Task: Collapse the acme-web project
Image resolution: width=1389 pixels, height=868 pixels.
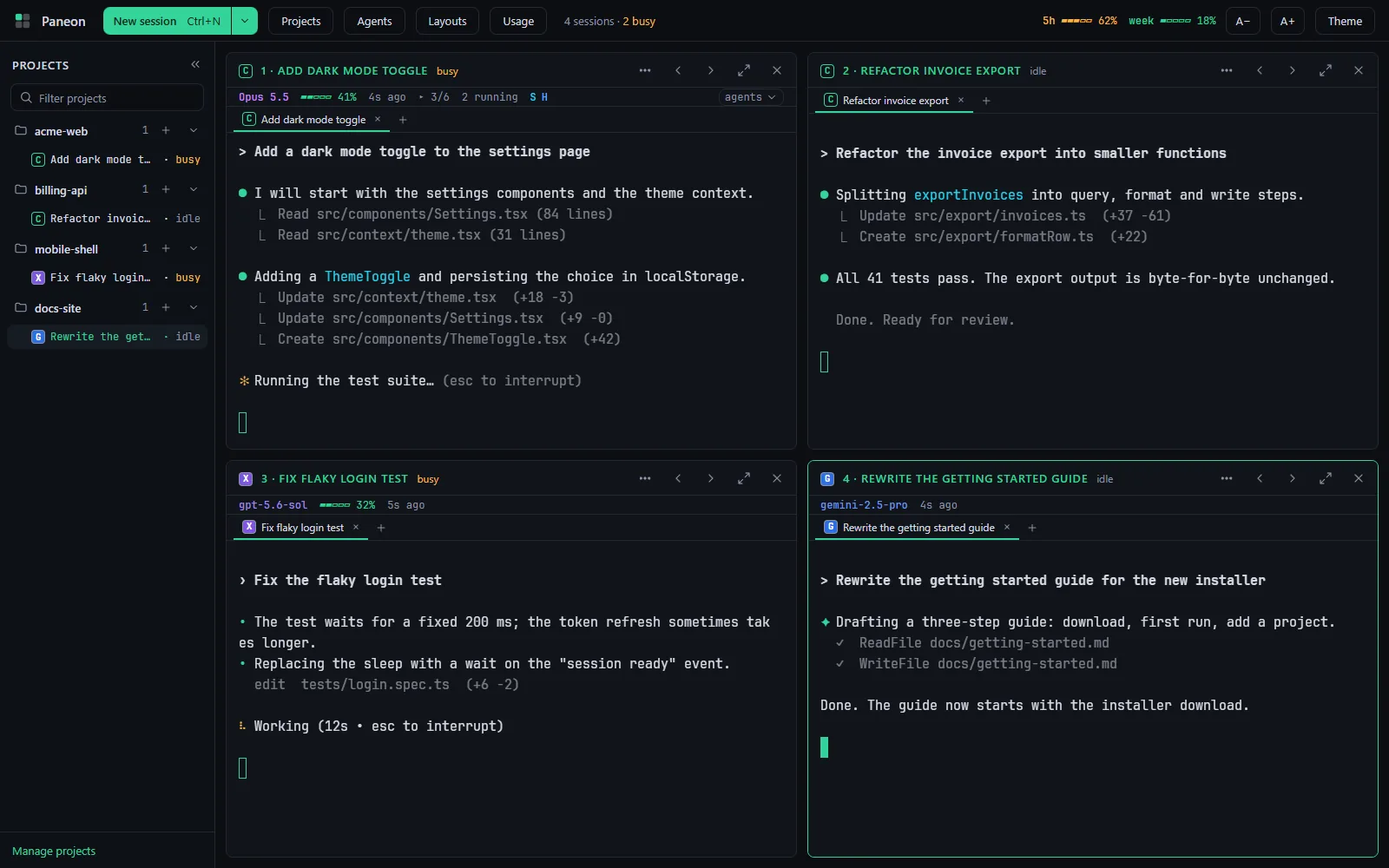Action: pyautogui.click(x=194, y=130)
